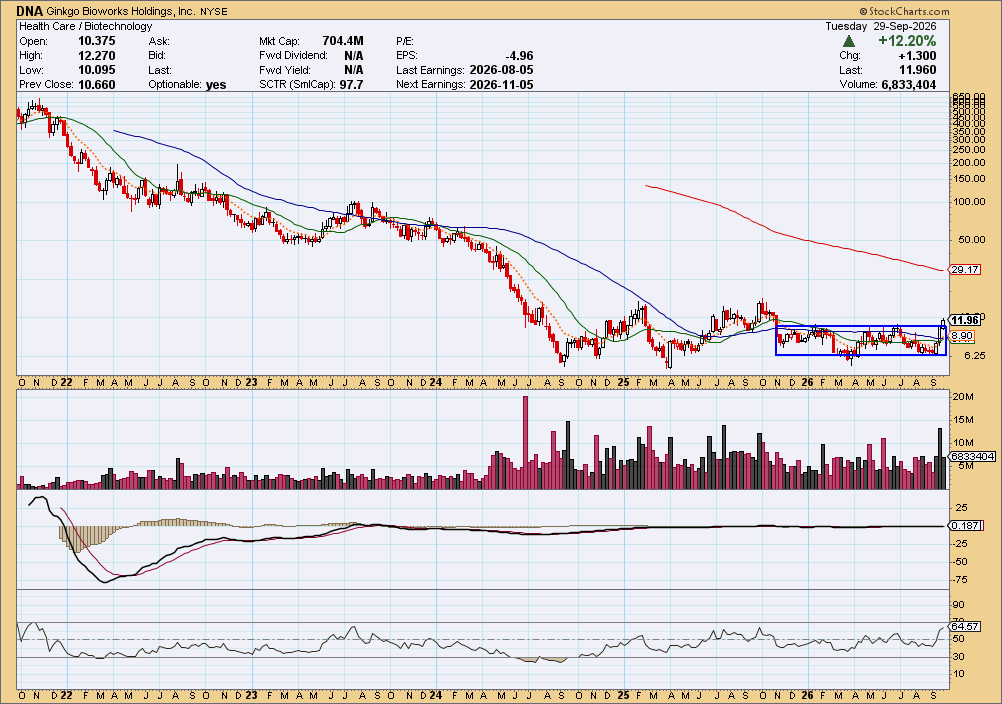Click the 20M volume axis label
This screenshot has width=1002, height=704.
pos(963,397)
